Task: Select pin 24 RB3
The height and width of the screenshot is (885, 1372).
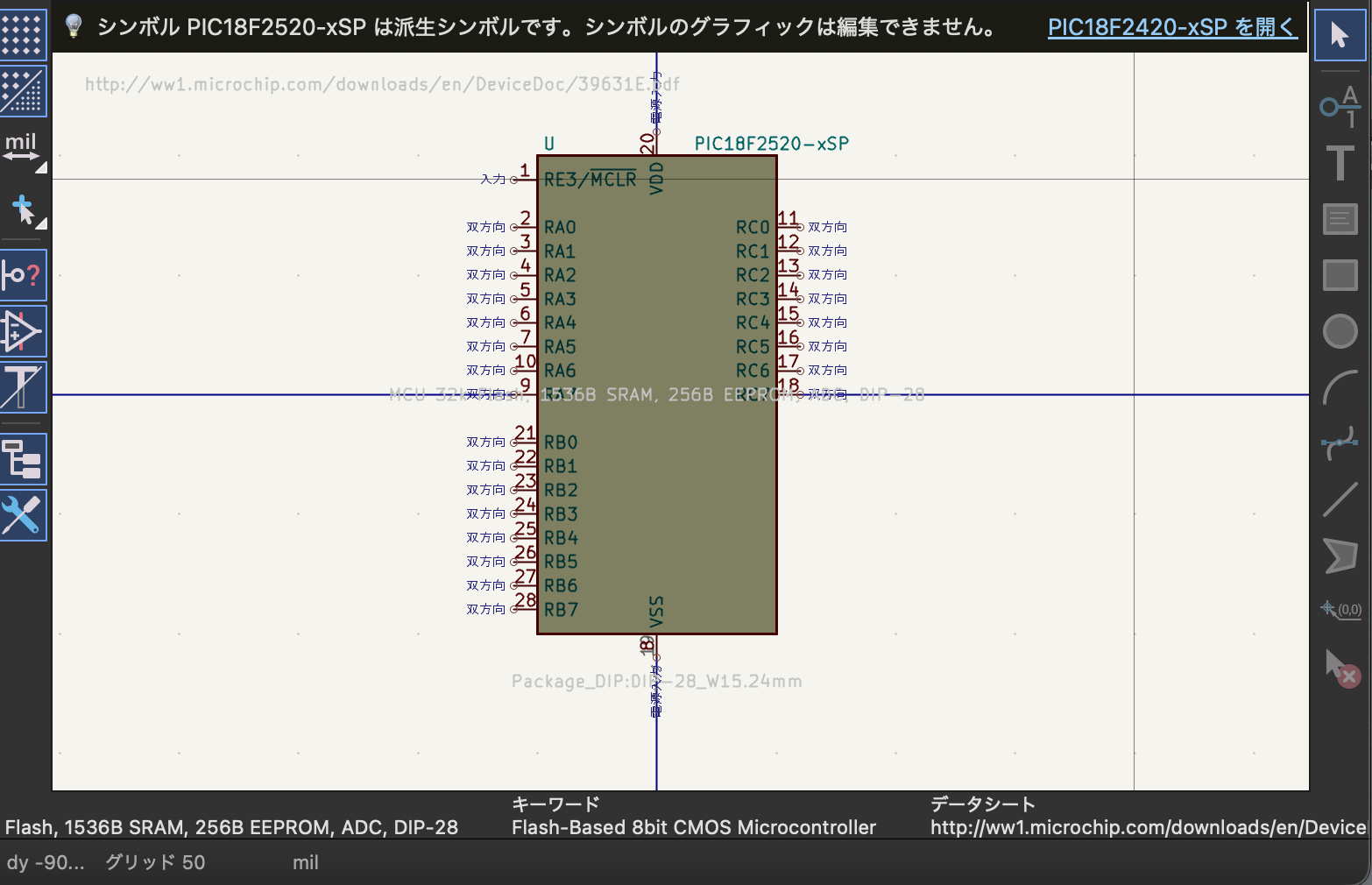Action: pyautogui.click(x=526, y=513)
